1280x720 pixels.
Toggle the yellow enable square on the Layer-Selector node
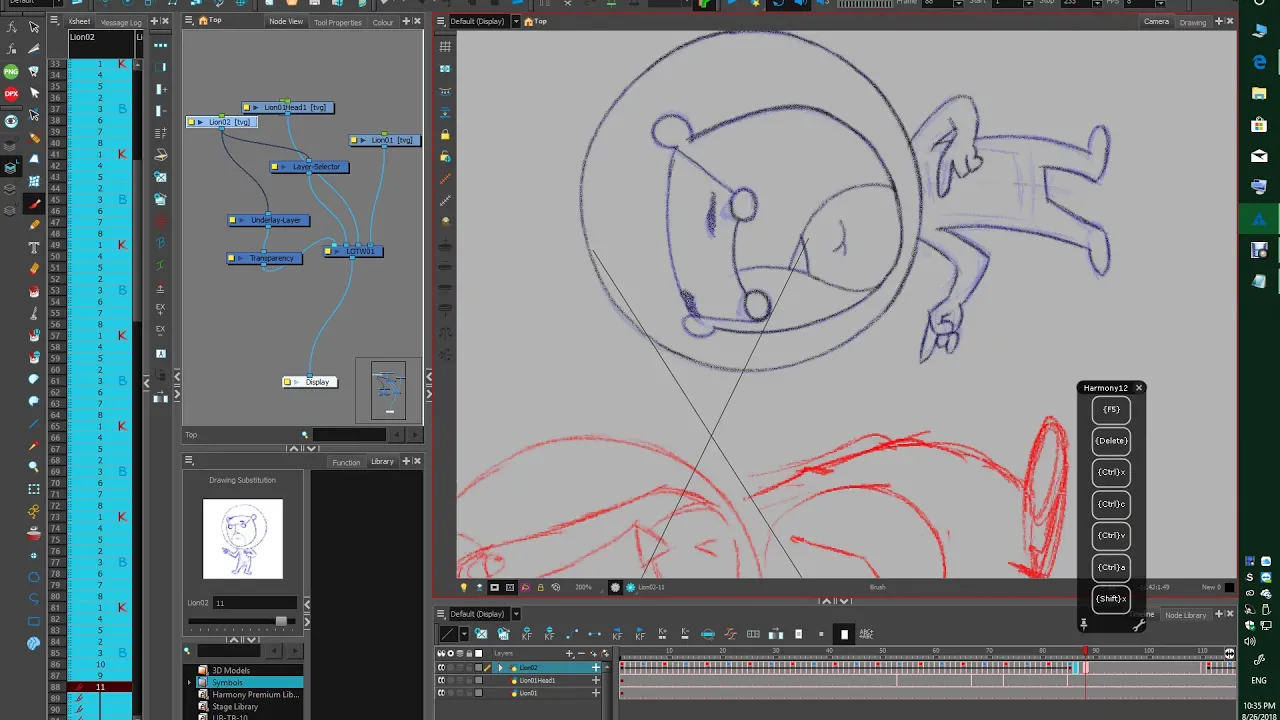(x=274, y=167)
